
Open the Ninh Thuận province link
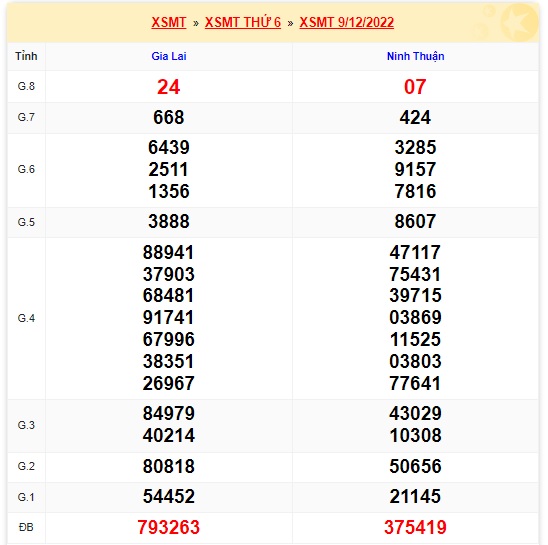click(x=416, y=56)
